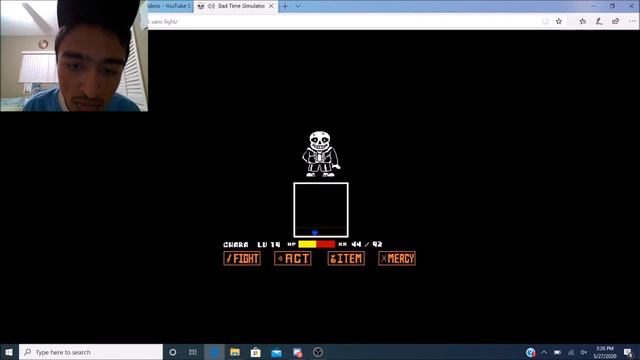Open the OBS Studio taskbar icon
The height and width of the screenshot is (360, 640).
318,352
